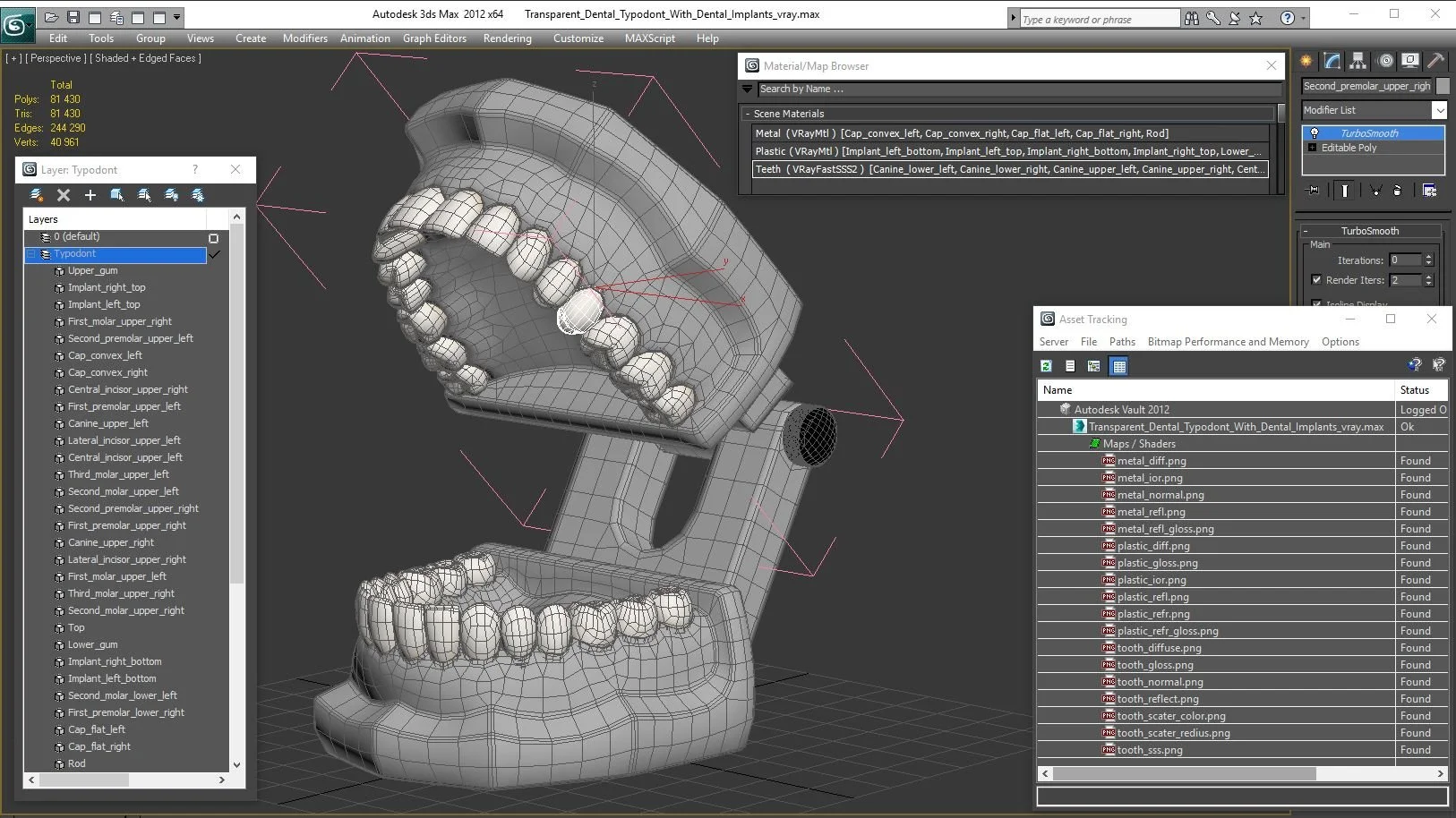Open the Rendering menu
This screenshot has height=818, width=1456.
click(x=507, y=38)
